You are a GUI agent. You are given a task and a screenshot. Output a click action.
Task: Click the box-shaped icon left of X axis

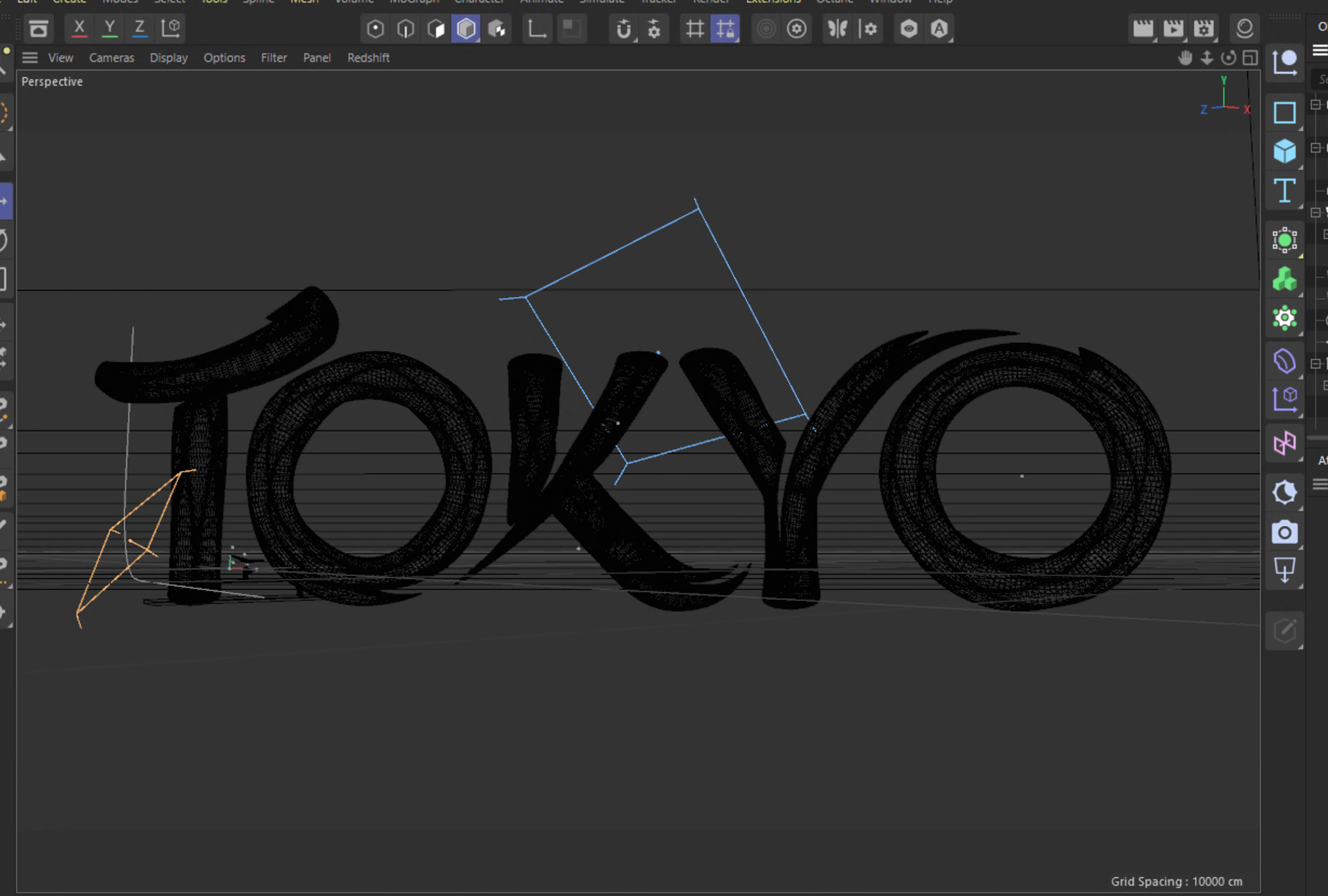[39, 28]
